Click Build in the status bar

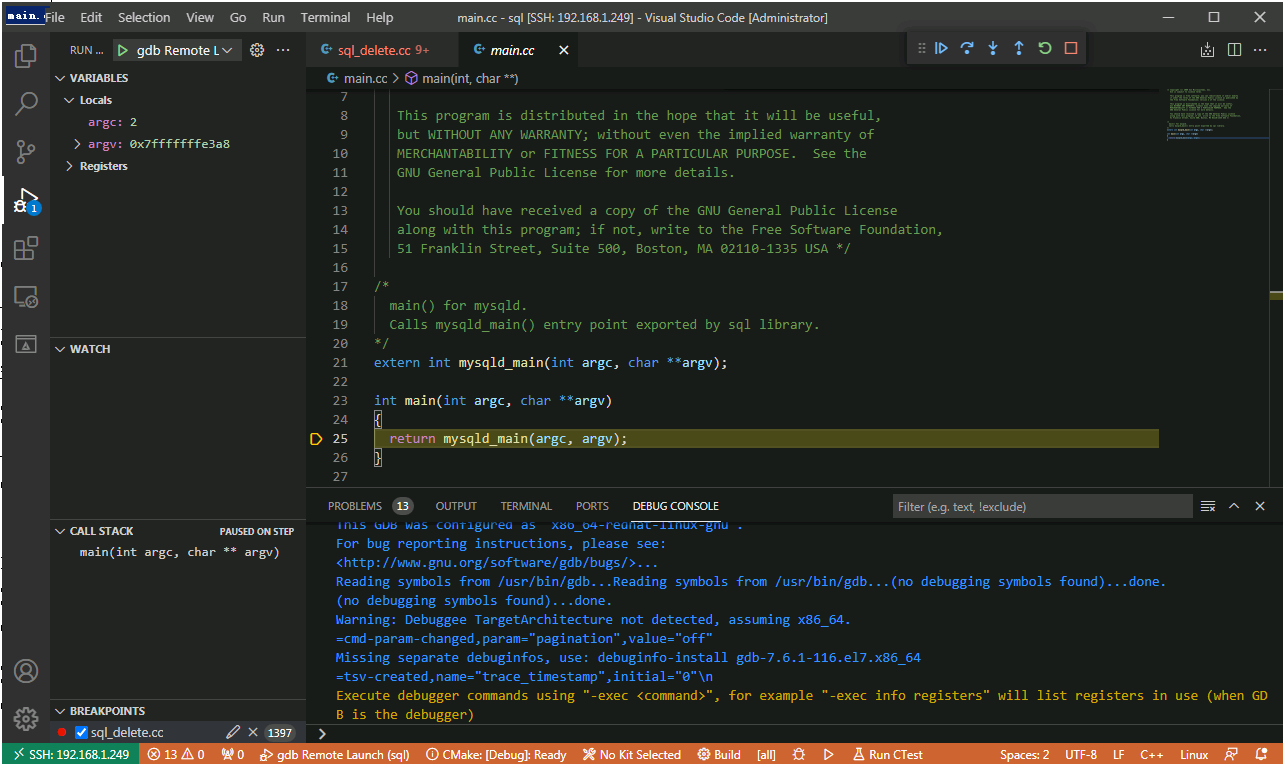[x=719, y=755]
